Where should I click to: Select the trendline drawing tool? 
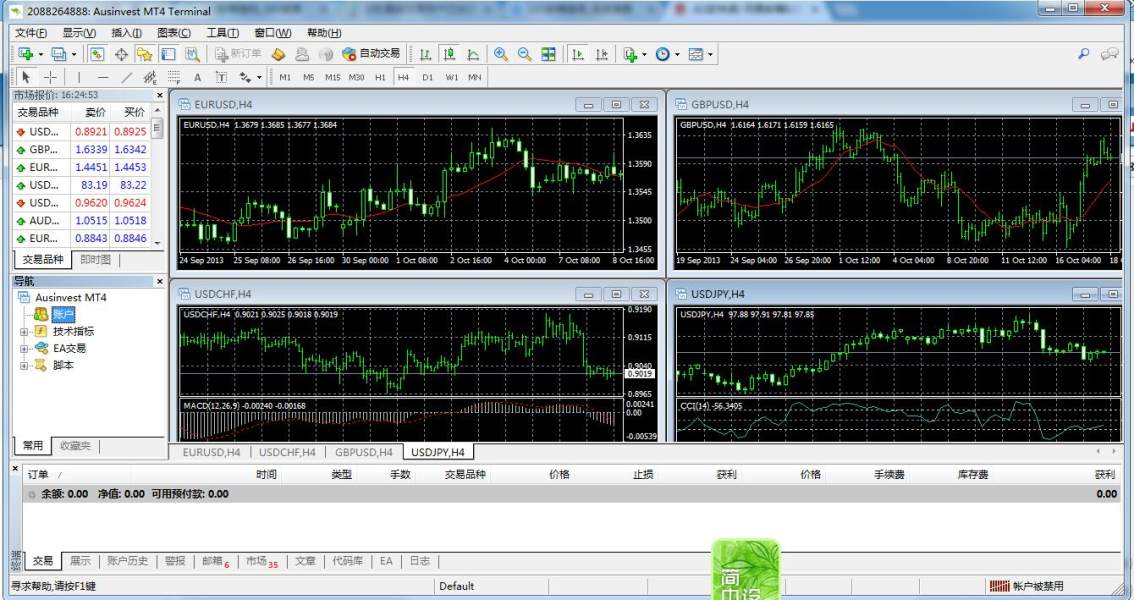pyautogui.click(x=126, y=77)
